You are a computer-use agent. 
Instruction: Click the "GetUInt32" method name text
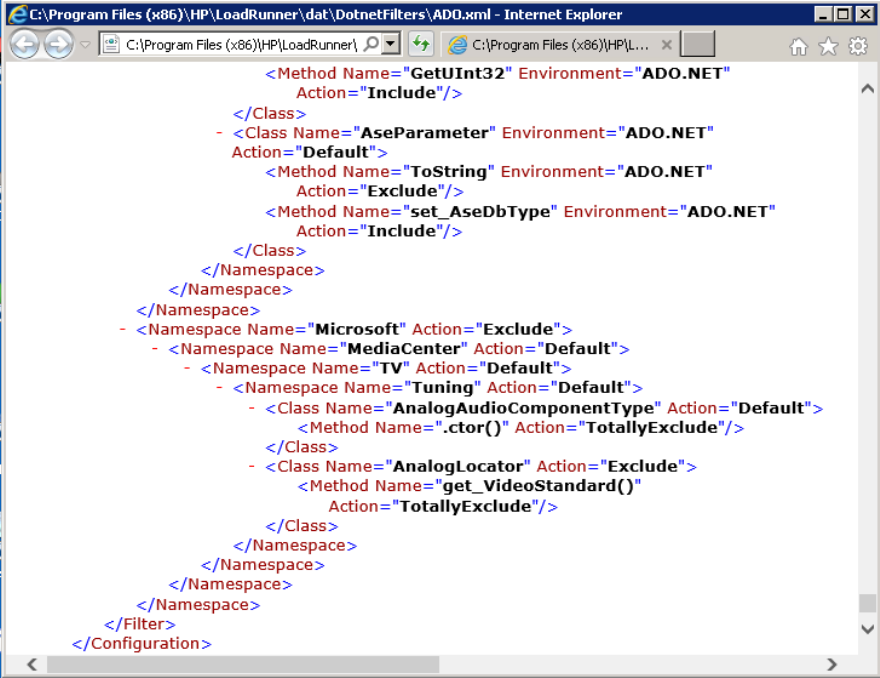(x=457, y=74)
